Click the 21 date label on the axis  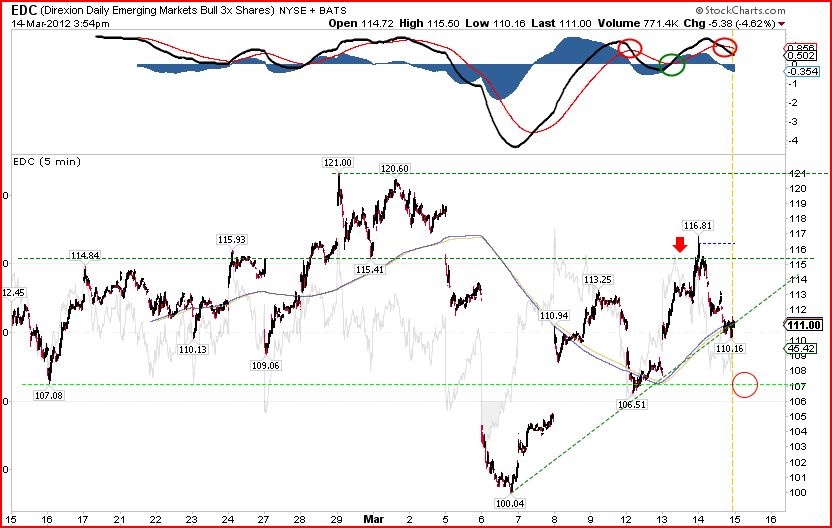click(119, 519)
